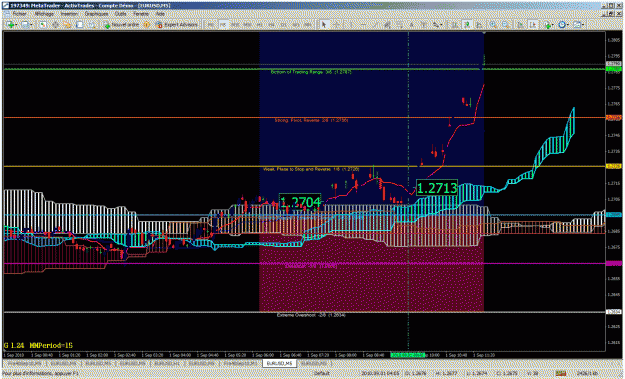Click the 1.2713 price label
The width and height of the screenshot is (625, 379).
coord(436,188)
